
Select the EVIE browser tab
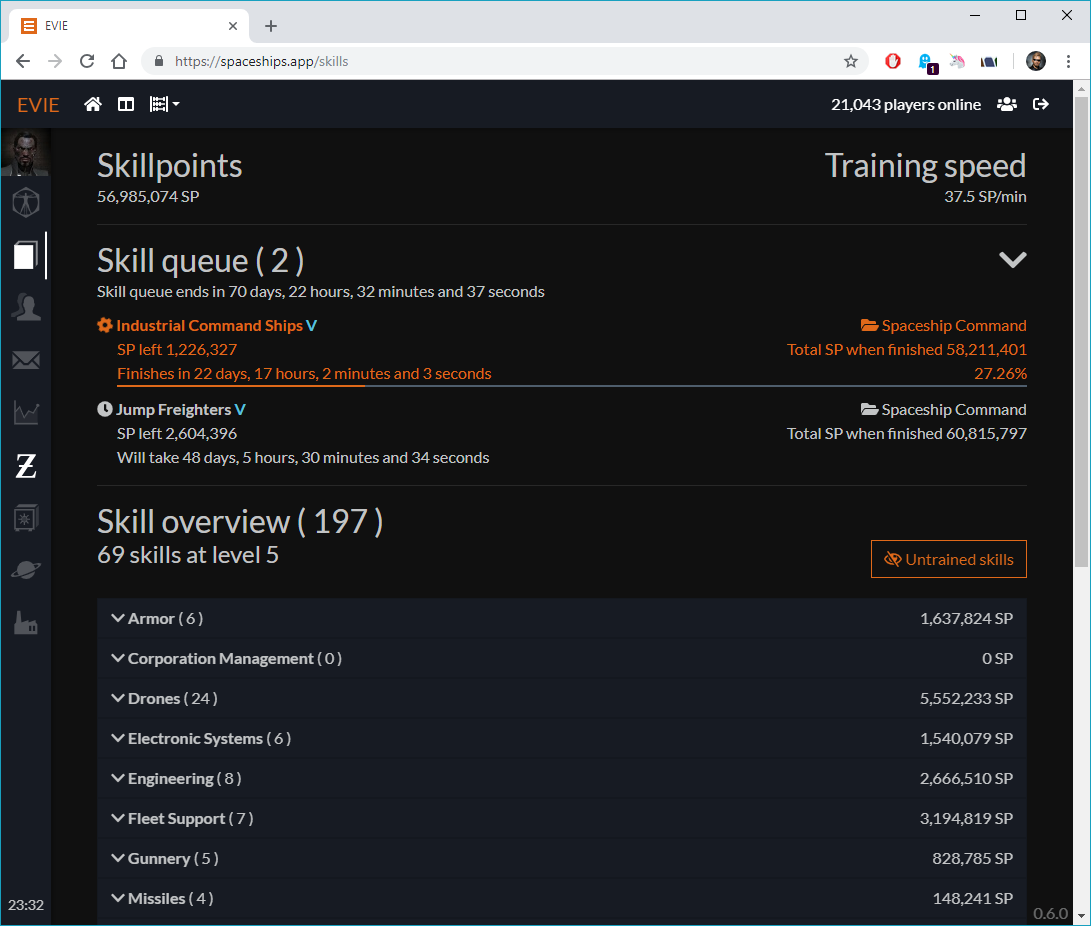(x=129, y=26)
